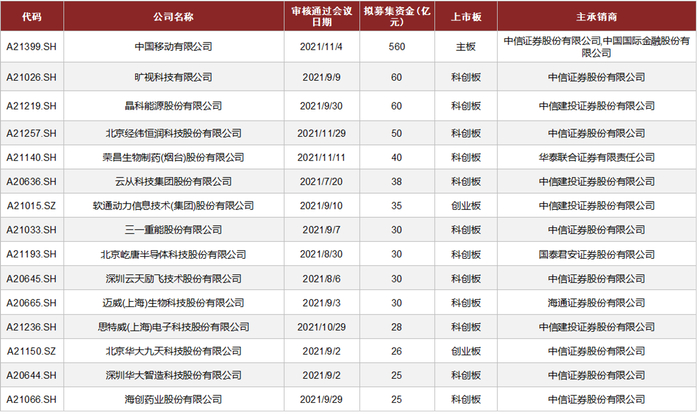Select code cell A21033.SH
Screen dimensions: 700x414
(32, 230)
